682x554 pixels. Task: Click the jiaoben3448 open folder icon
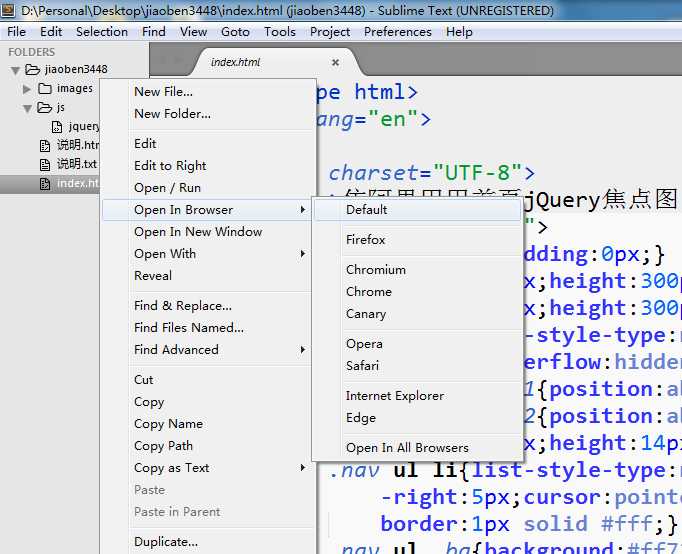[x=33, y=69]
